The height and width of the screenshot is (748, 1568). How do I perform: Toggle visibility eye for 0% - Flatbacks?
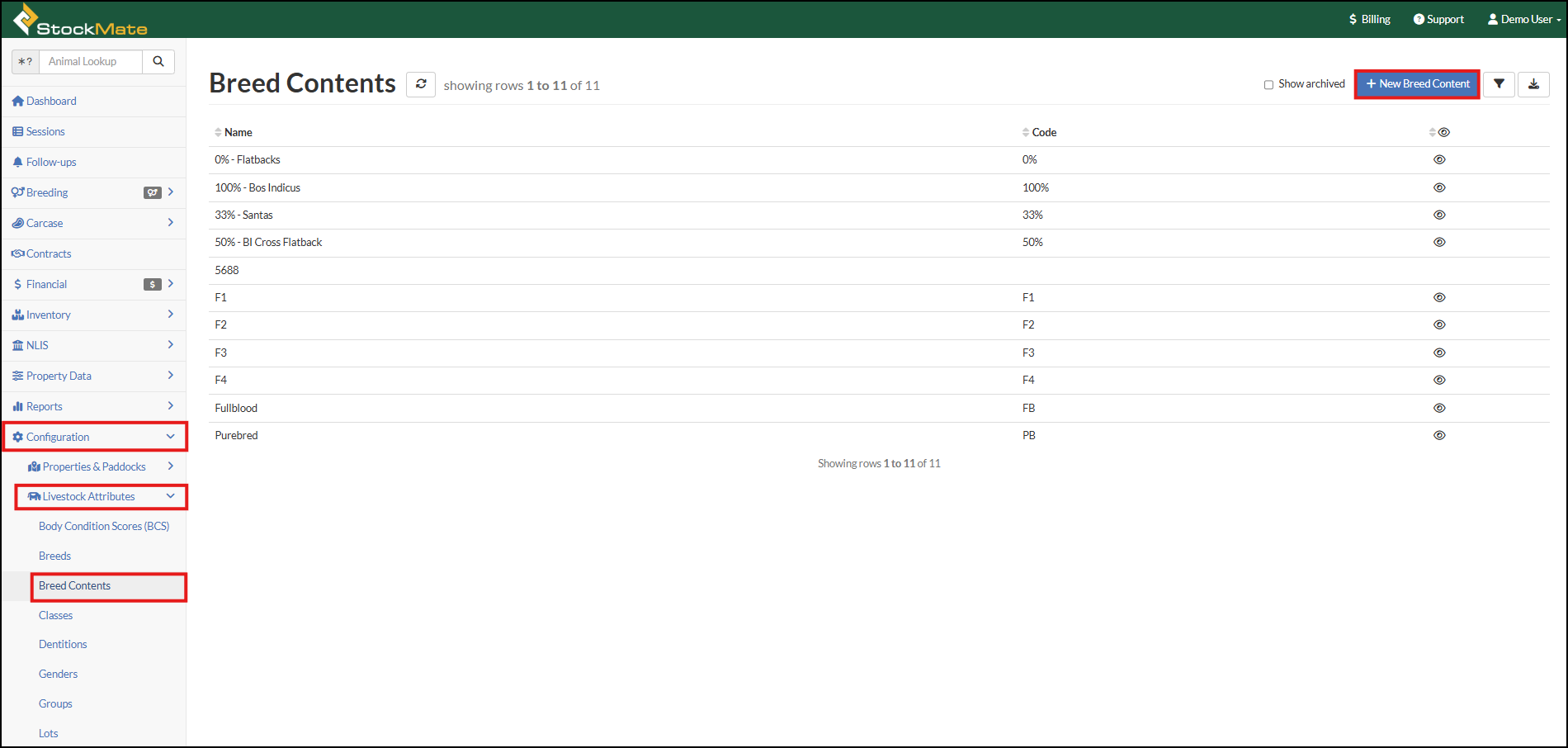tap(1439, 159)
